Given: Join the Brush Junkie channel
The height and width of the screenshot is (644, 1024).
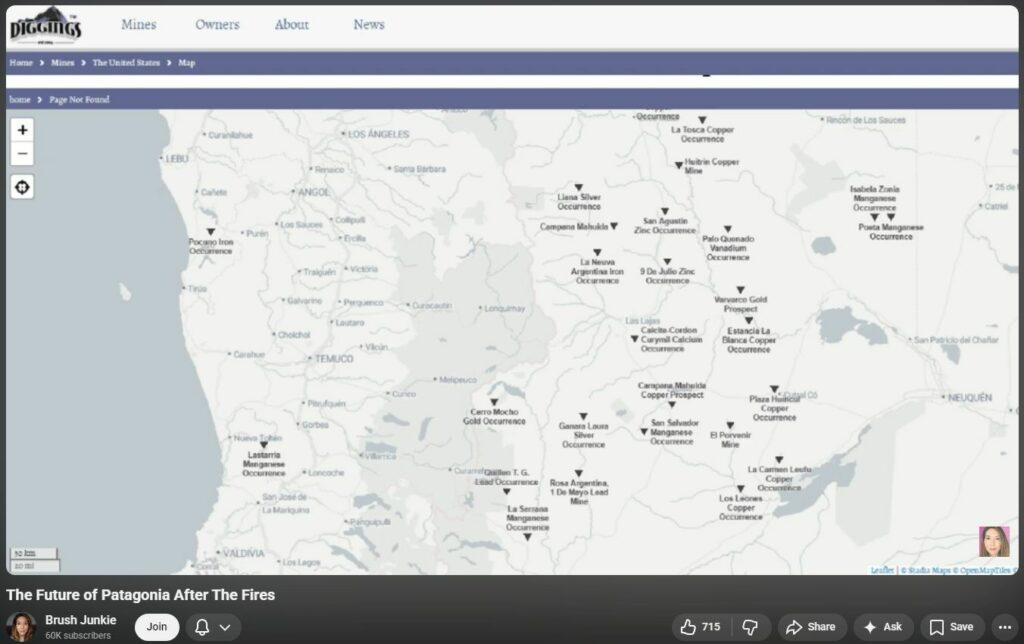Looking at the screenshot, I should [x=157, y=627].
